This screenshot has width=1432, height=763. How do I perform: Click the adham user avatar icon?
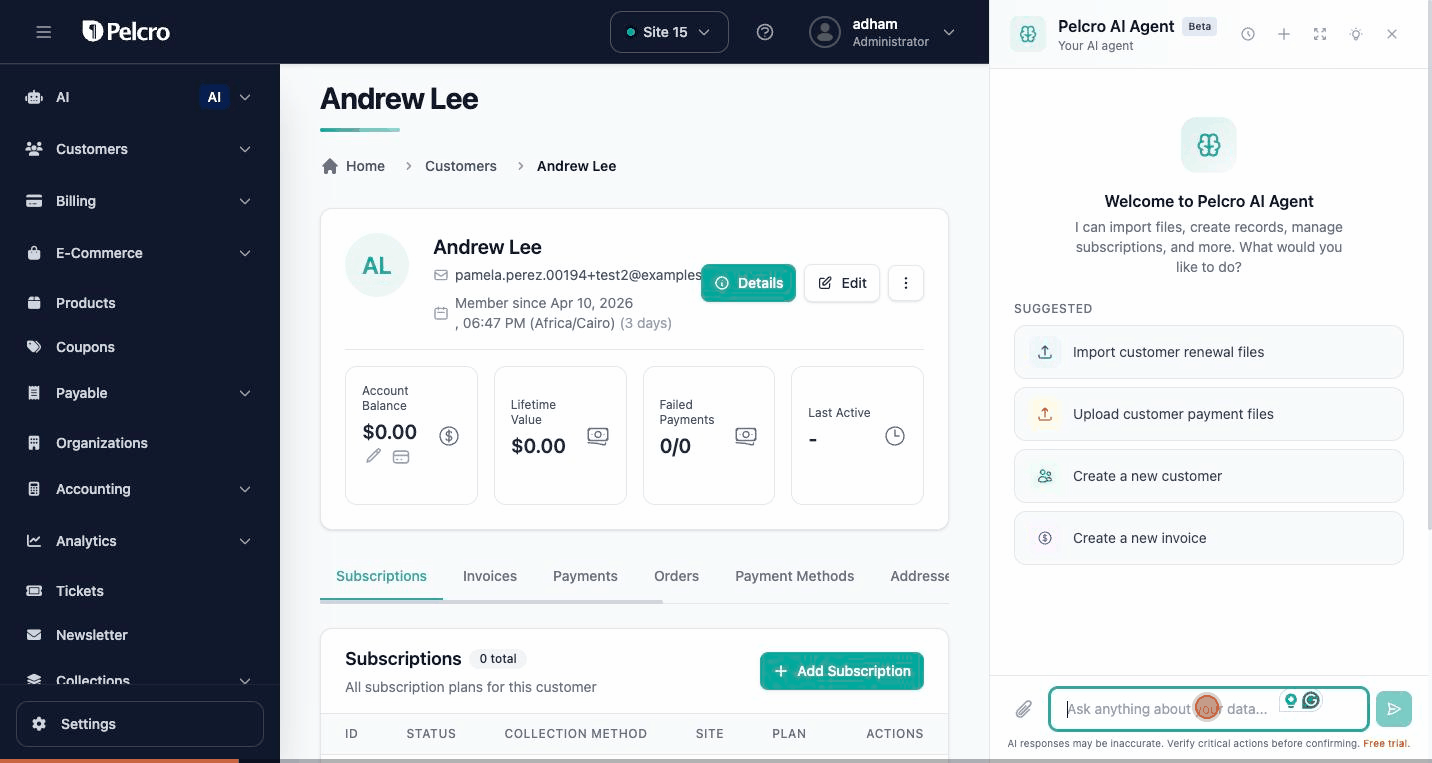825,32
